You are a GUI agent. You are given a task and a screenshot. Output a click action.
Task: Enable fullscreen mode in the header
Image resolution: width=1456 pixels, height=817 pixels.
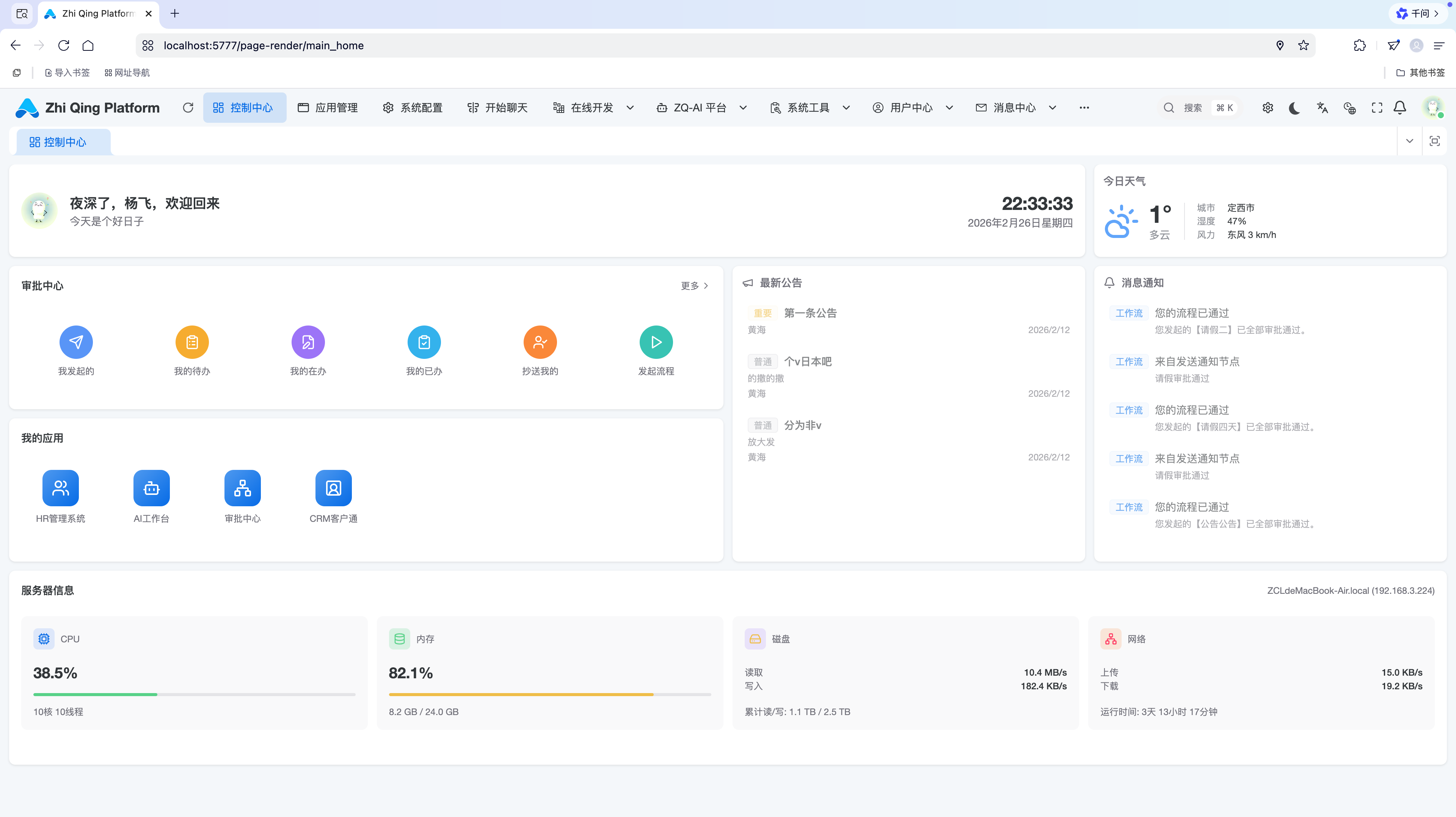point(1376,107)
